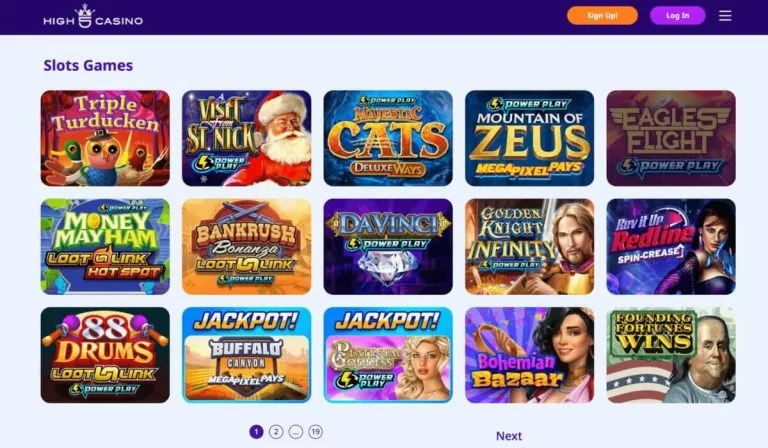Image resolution: width=768 pixels, height=448 pixels.
Task: Click the Next page link
Action: pyautogui.click(x=509, y=436)
